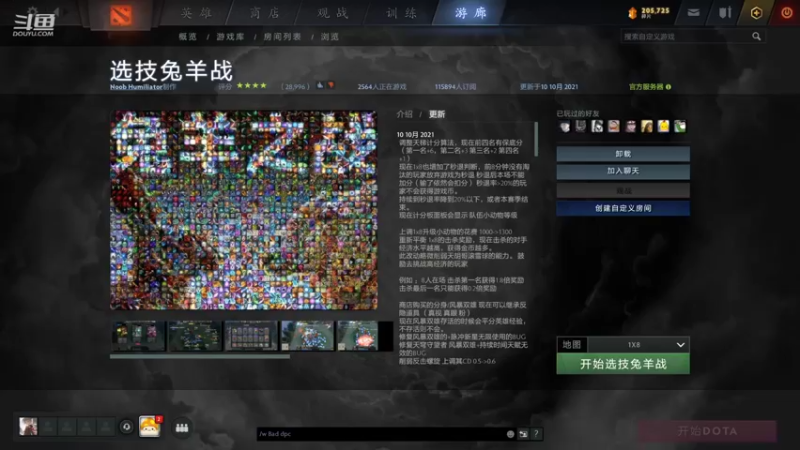Open the friends list people icon

(x=182, y=428)
